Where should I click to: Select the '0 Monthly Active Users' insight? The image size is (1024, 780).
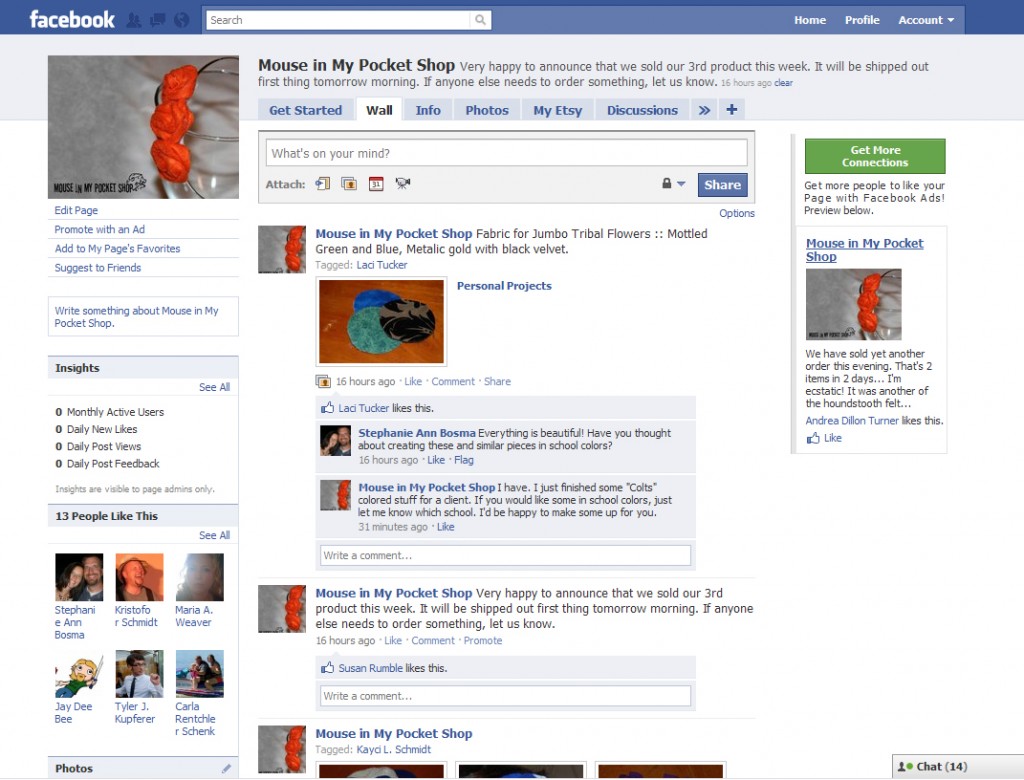pyautogui.click(x=110, y=412)
